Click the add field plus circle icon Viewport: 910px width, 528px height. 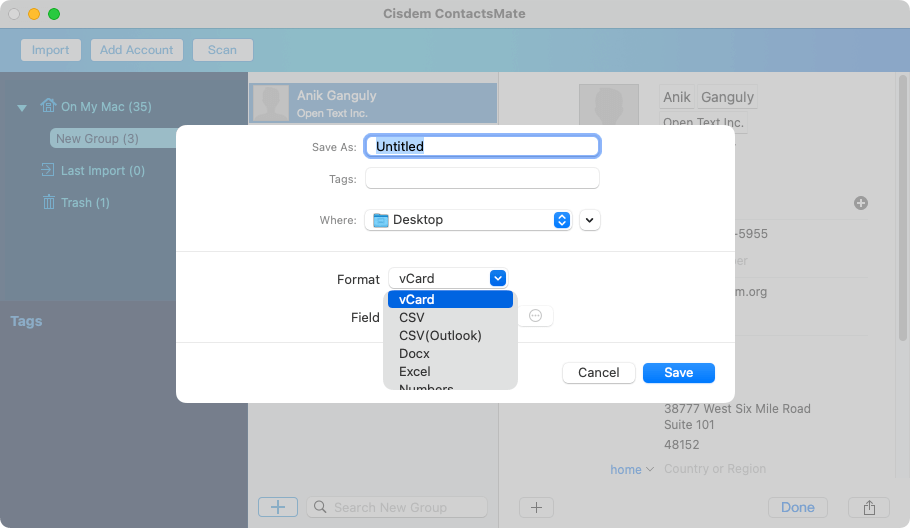[x=861, y=203]
